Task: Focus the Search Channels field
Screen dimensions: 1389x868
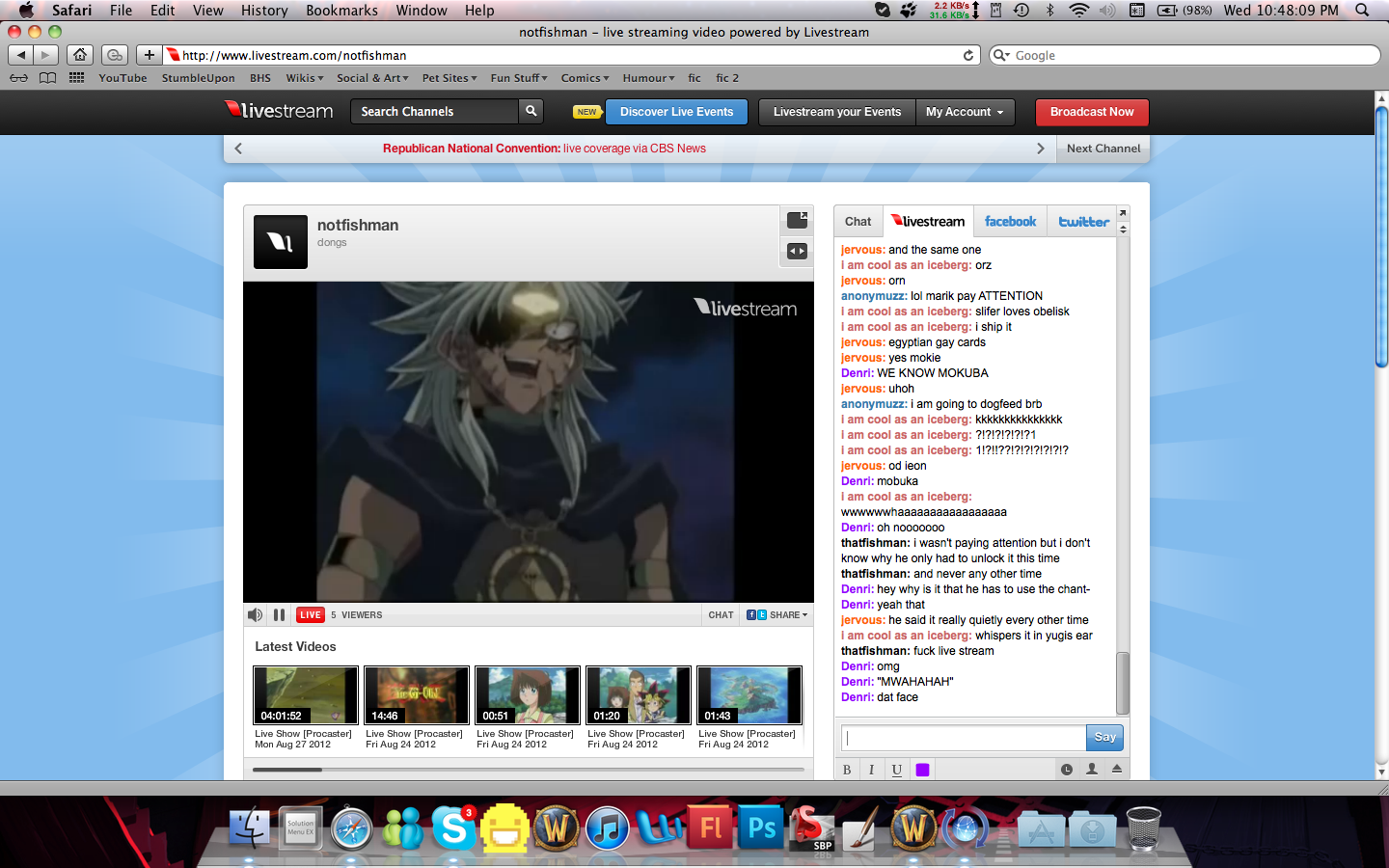Action: pyautogui.click(x=434, y=111)
